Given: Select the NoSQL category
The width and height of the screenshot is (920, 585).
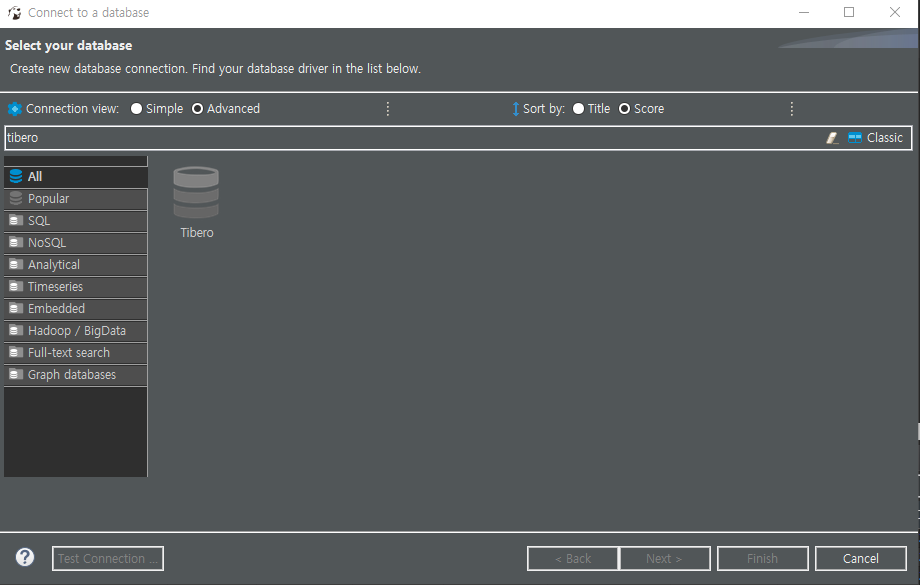Looking at the screenshot, I should [76, 243].
